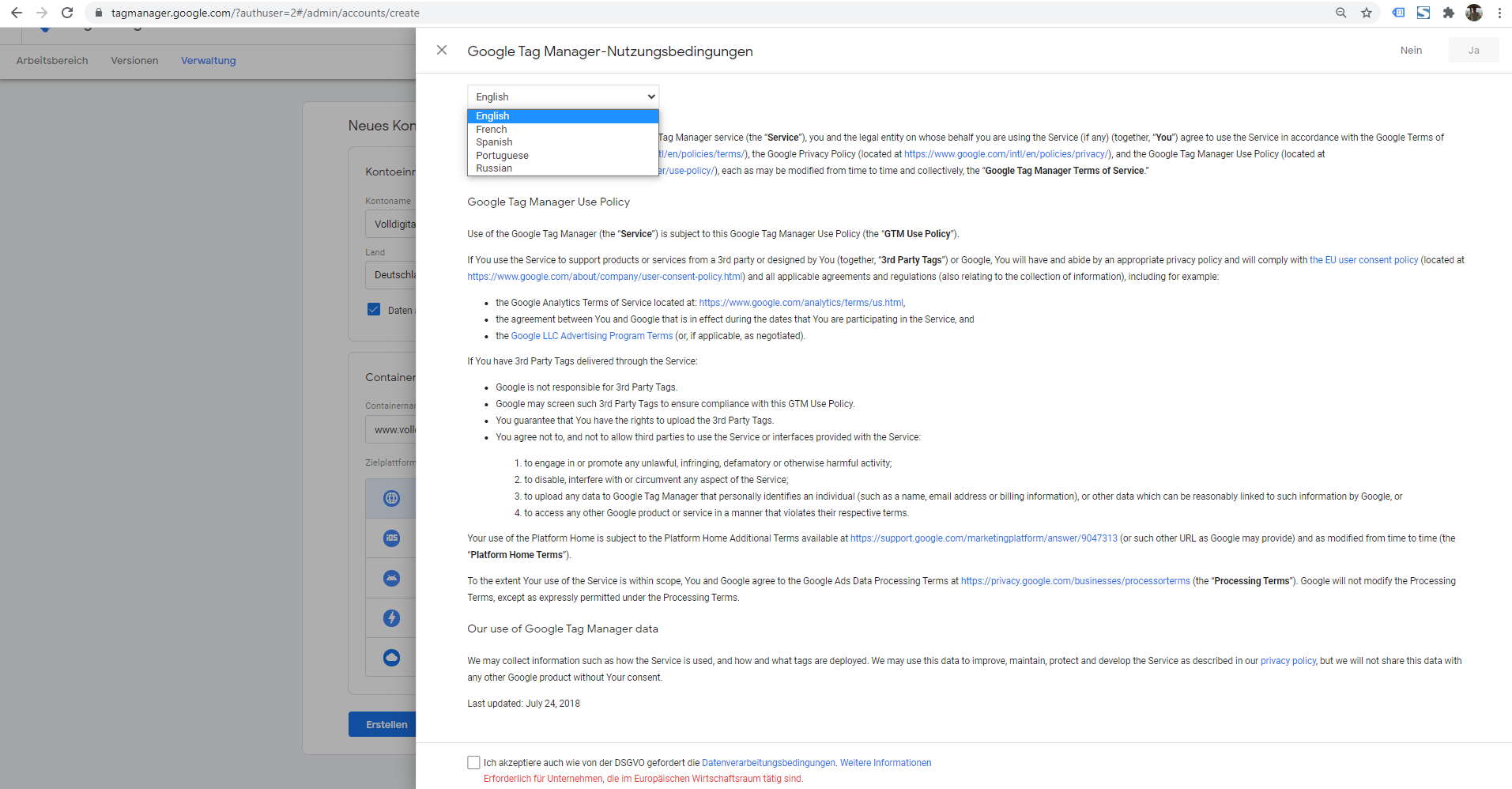Open the user-consent-policy.html URL link
This screenshot has height=789, width=1512.
tap(605, 277)
